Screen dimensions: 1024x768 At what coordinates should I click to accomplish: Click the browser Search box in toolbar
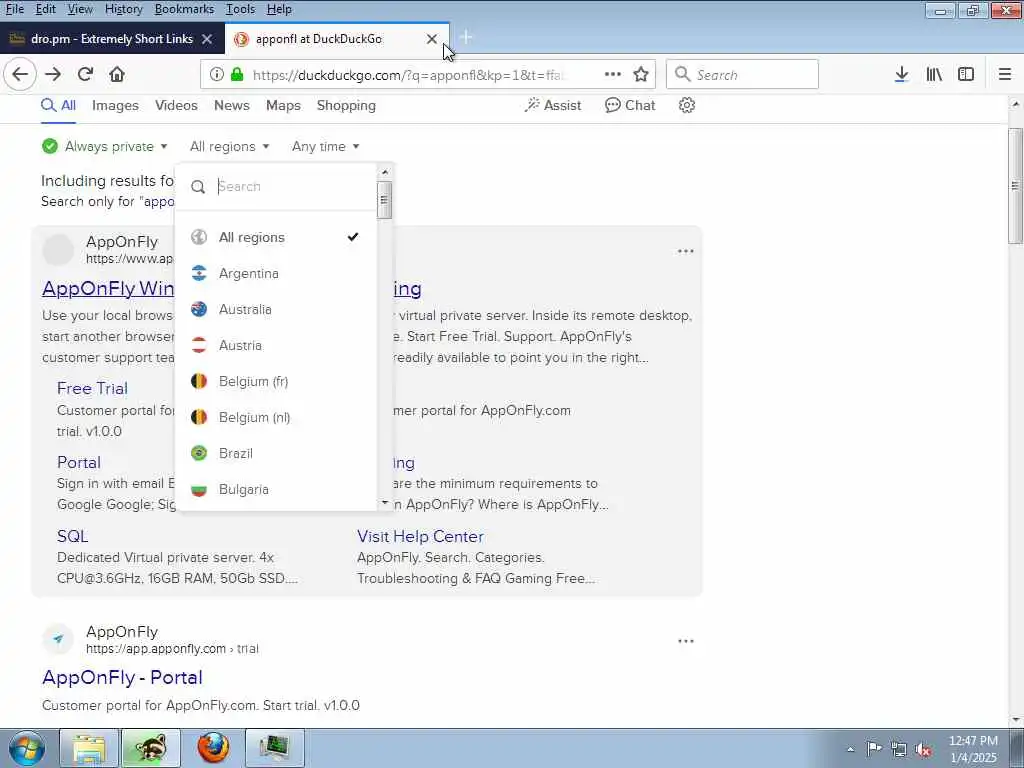742,74
